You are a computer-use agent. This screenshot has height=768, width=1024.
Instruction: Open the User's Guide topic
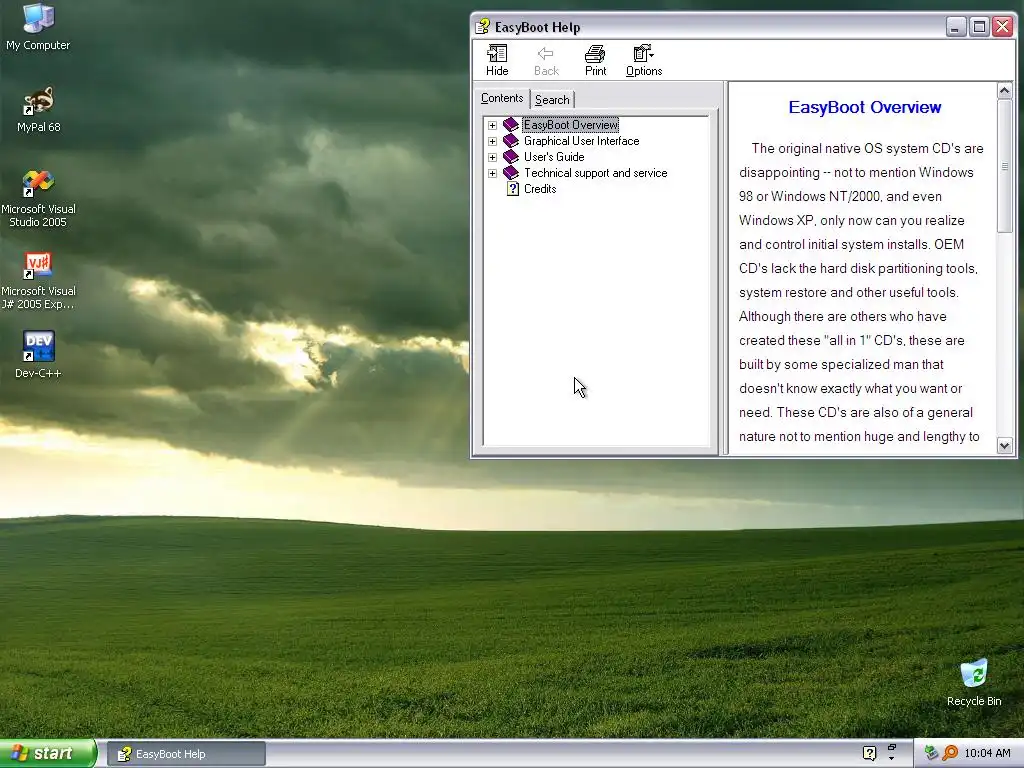tap(554, 157)
